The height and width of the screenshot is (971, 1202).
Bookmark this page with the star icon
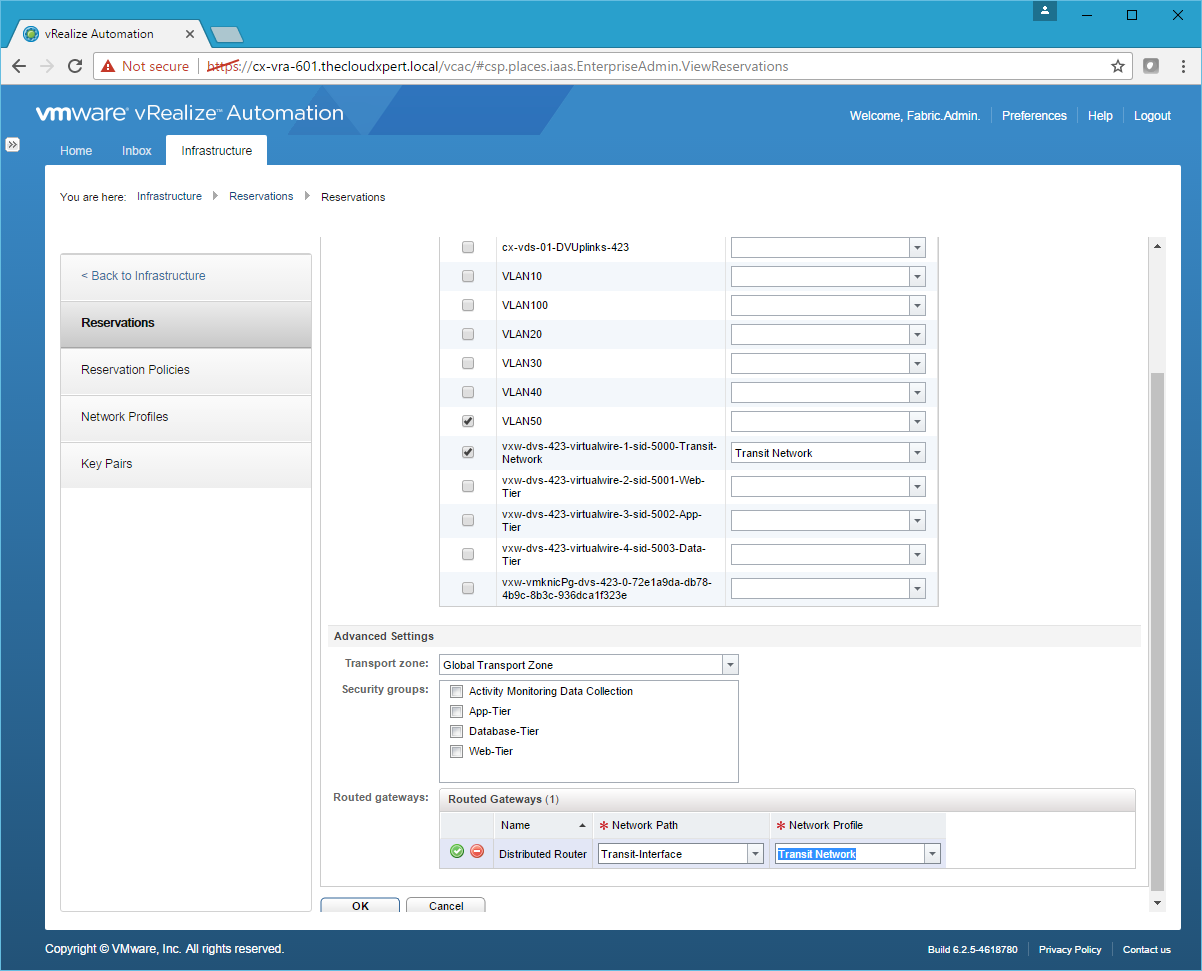point(1117,66)
